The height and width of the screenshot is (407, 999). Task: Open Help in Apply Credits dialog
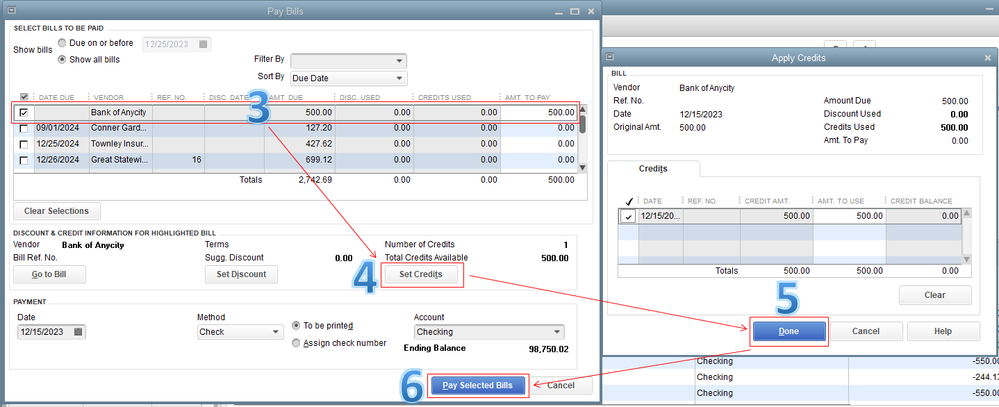click(943, 331)
